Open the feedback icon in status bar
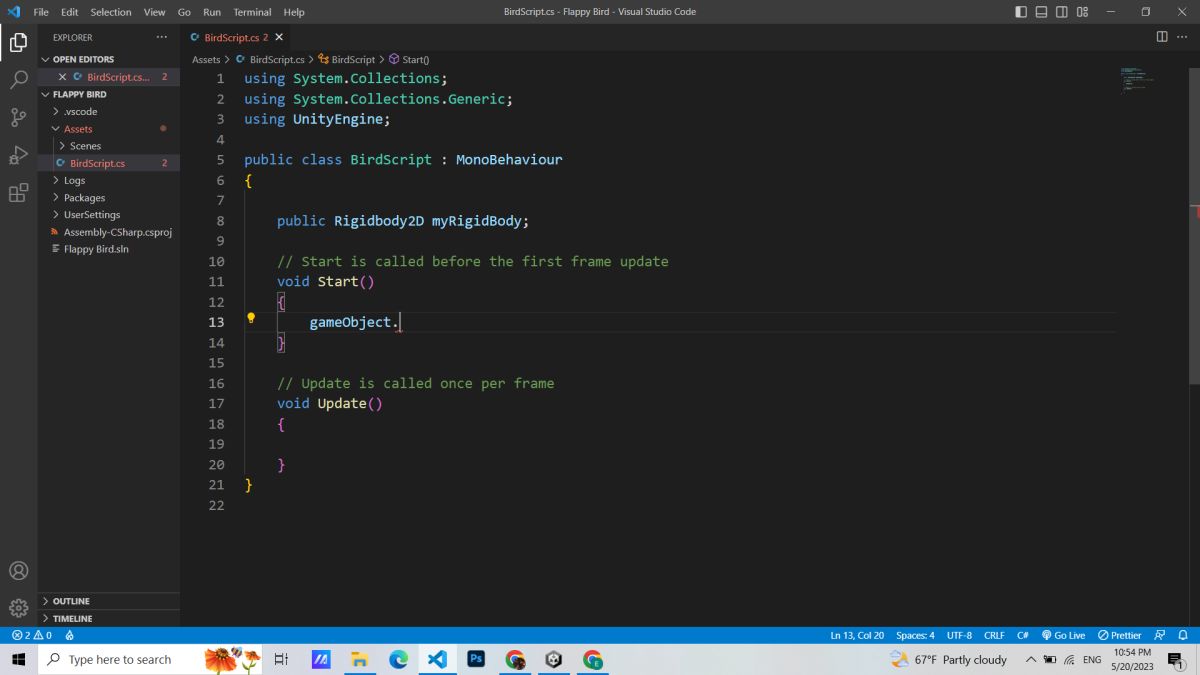Viewport: 1200px width, 675px height. [x=1160, y=635]
